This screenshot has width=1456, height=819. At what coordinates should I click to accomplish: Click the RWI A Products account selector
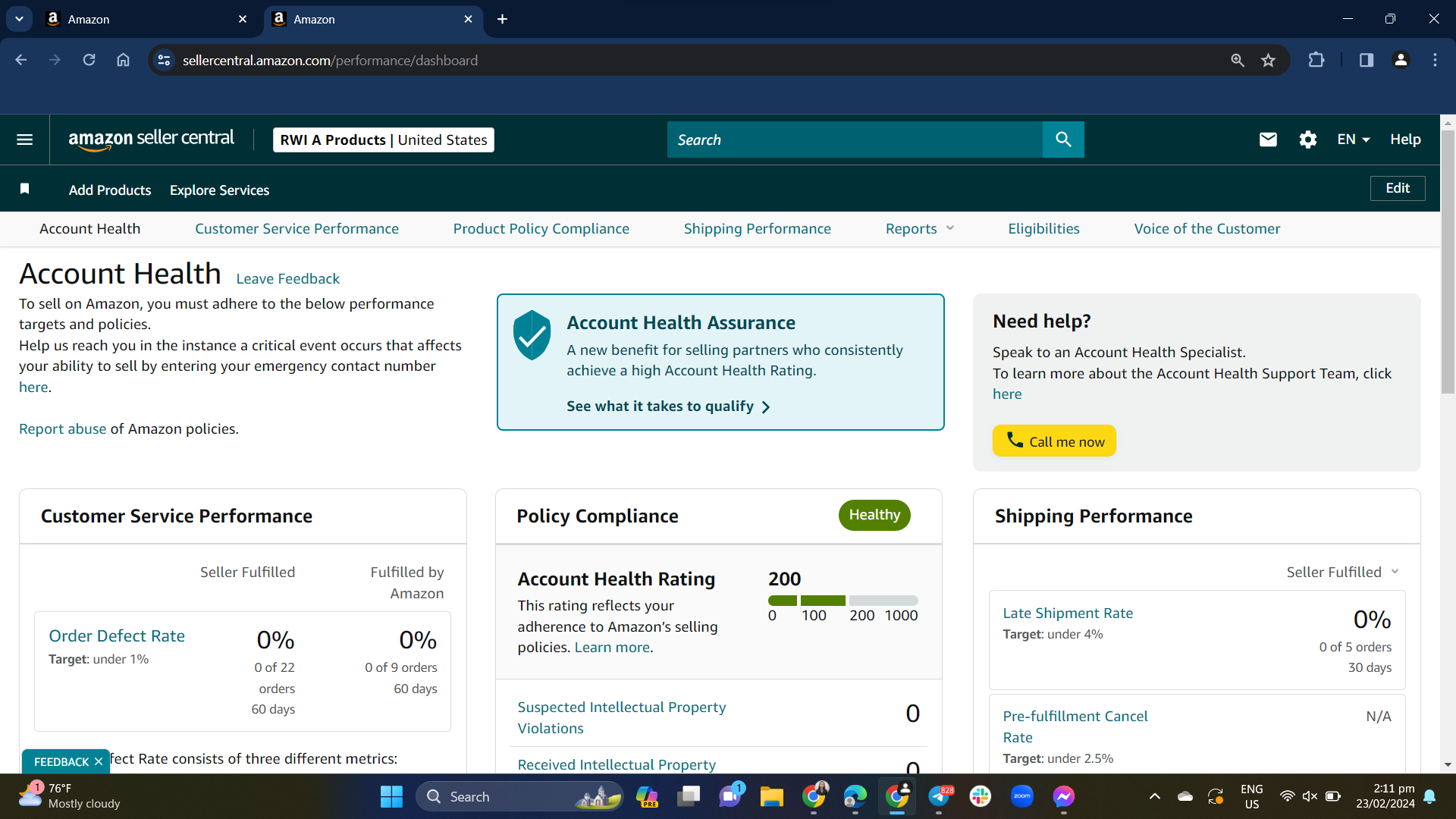pos(384,140)
